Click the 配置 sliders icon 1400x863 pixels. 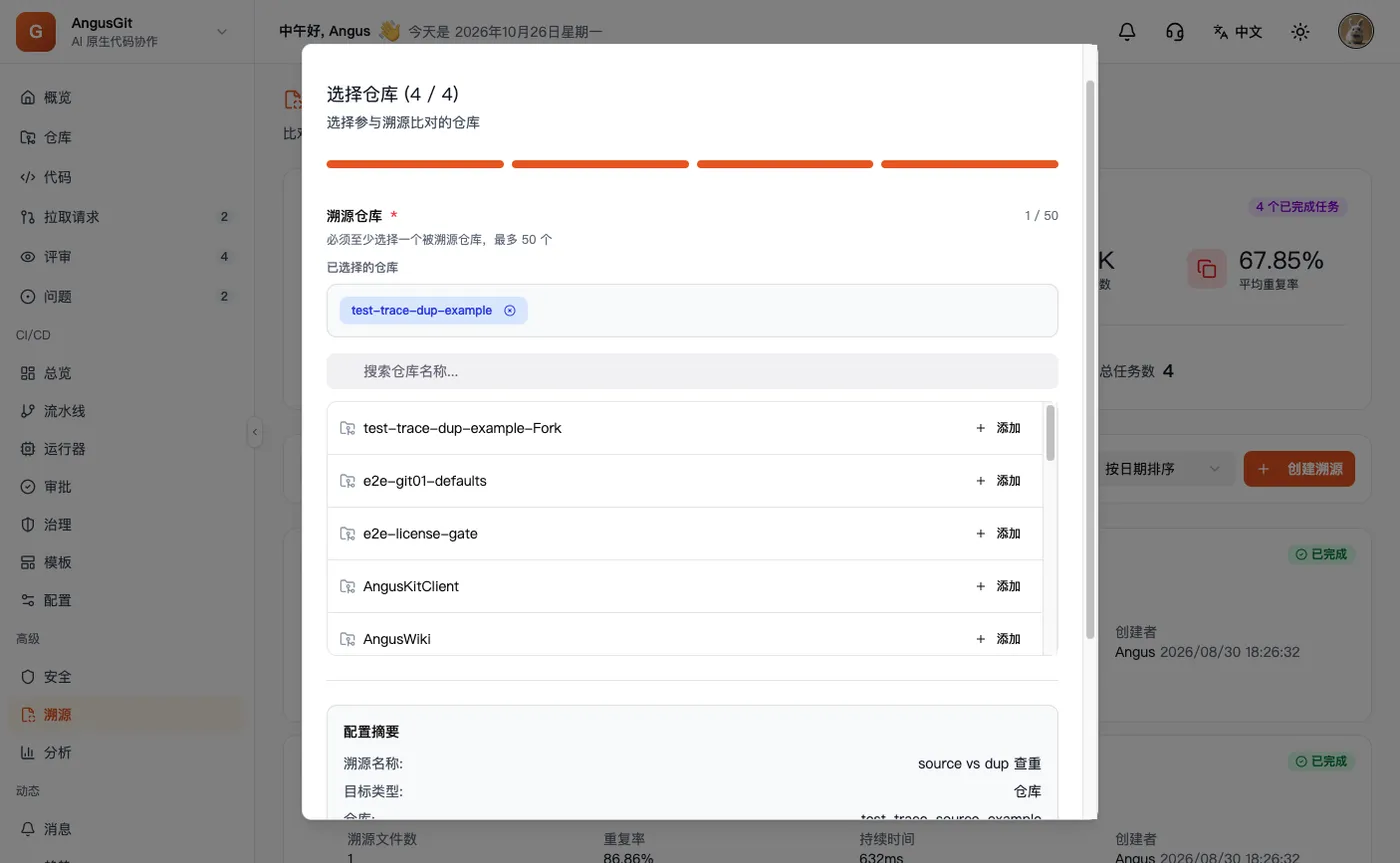coord(28,601)
